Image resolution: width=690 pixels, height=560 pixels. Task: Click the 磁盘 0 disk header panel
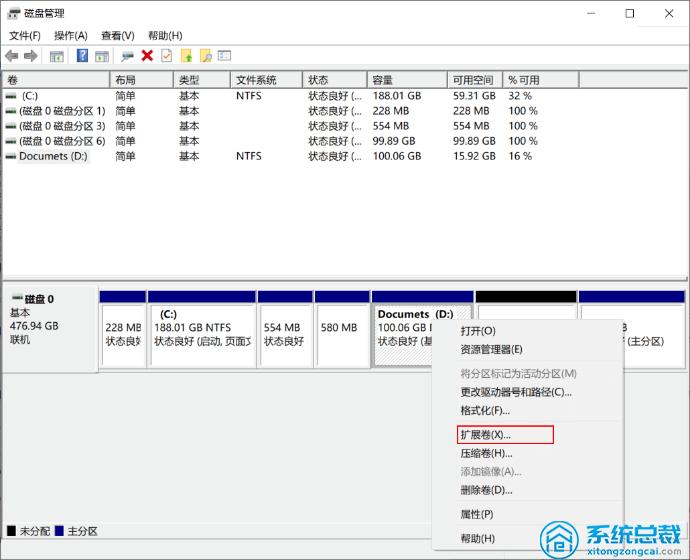point(50,329)
